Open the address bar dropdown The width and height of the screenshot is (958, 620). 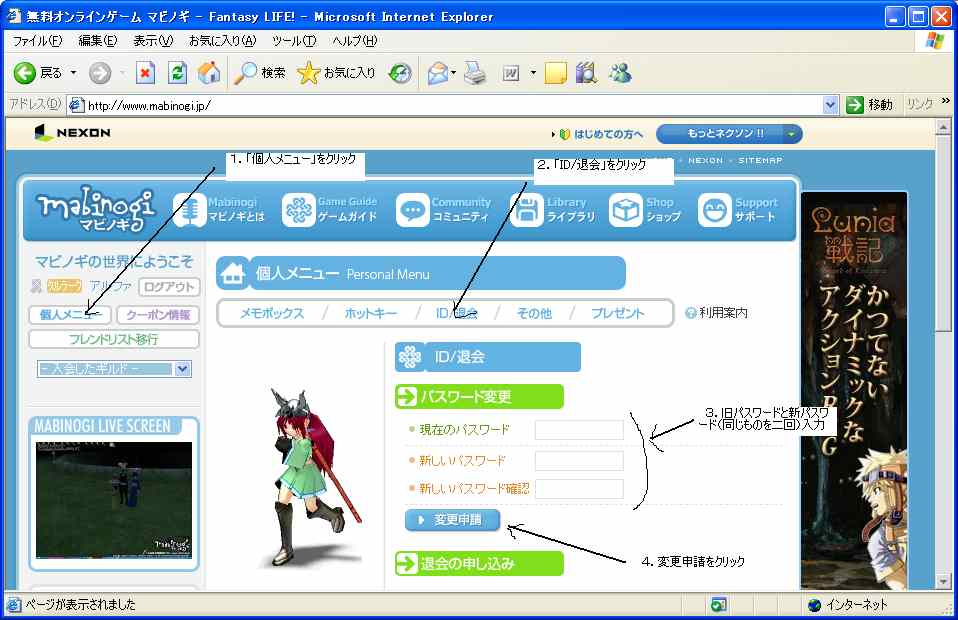point(830,105)
